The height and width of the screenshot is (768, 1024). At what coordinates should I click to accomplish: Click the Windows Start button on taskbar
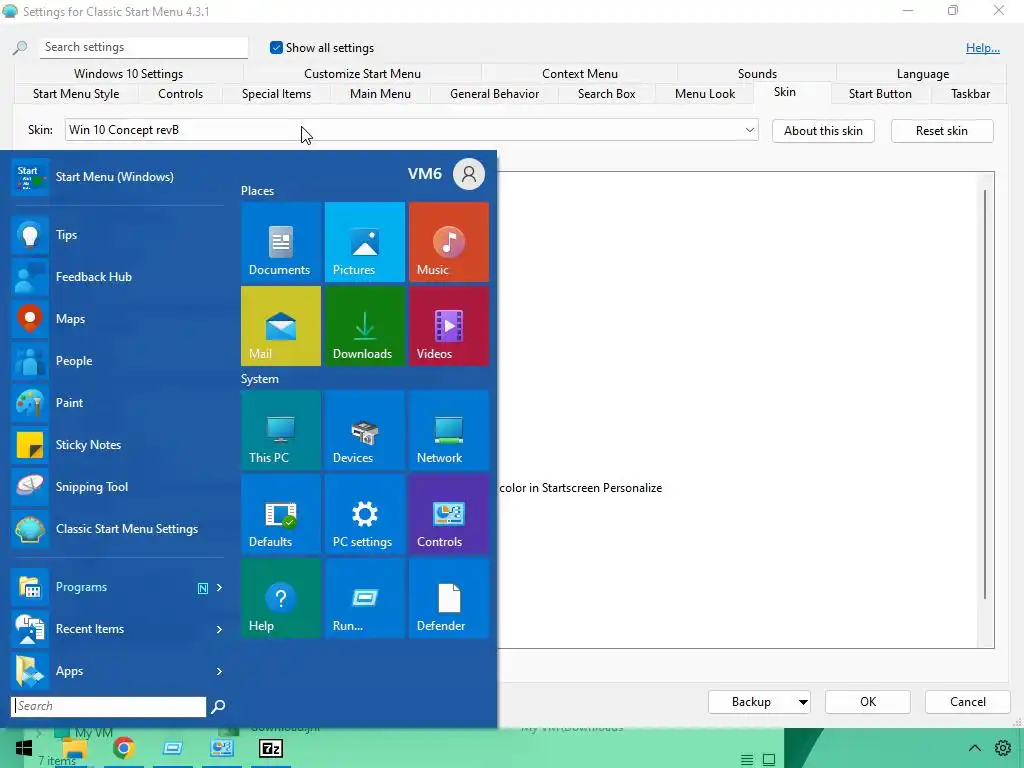24,748
